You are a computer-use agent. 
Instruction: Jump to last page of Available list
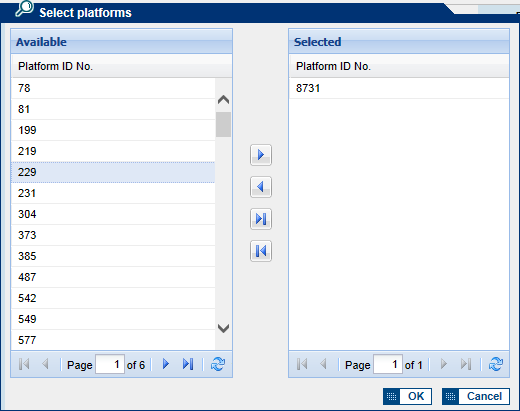[188, 364]
